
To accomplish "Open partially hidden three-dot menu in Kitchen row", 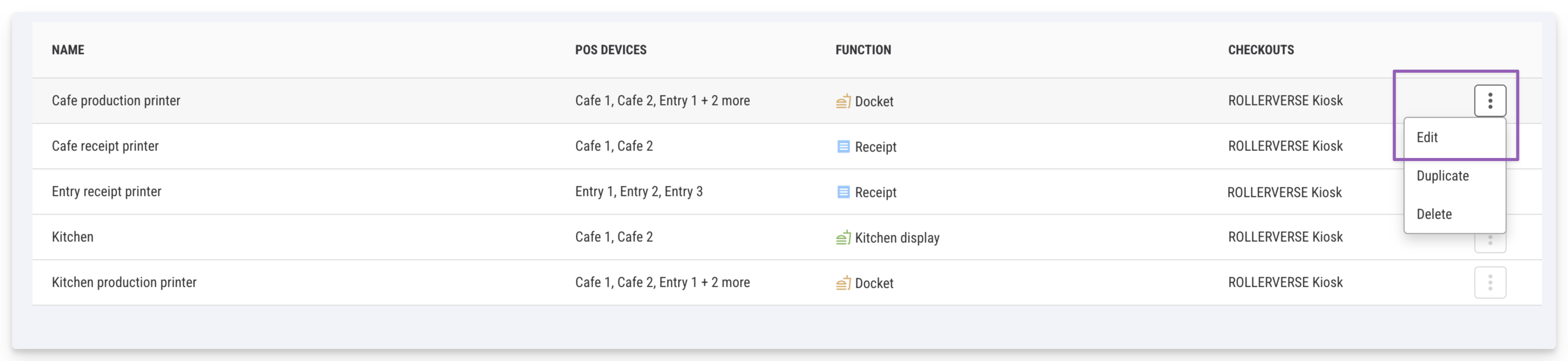I will (1490, 243).
